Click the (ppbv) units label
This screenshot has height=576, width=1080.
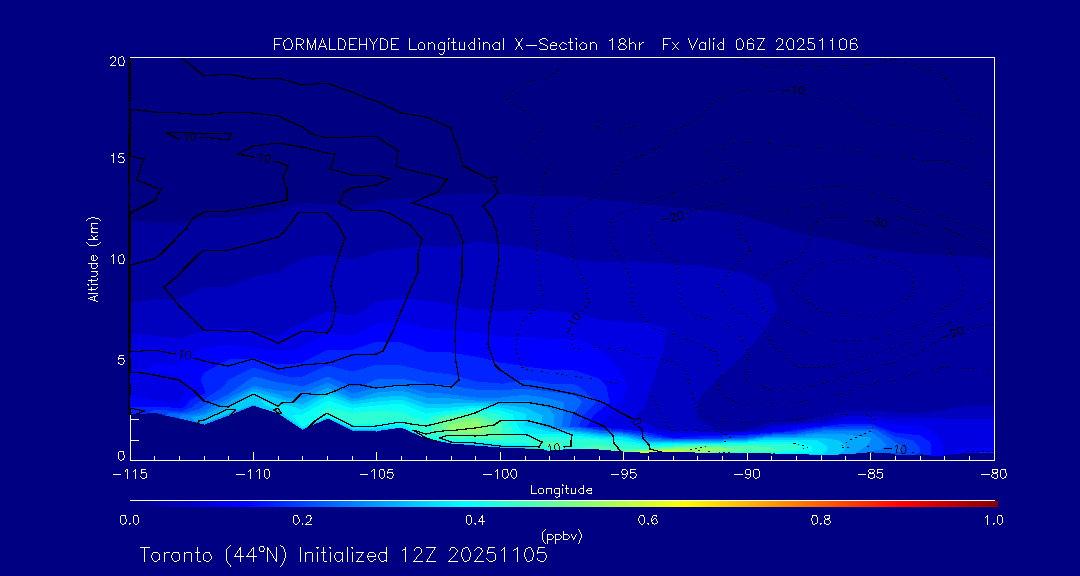tap(561, 536)
